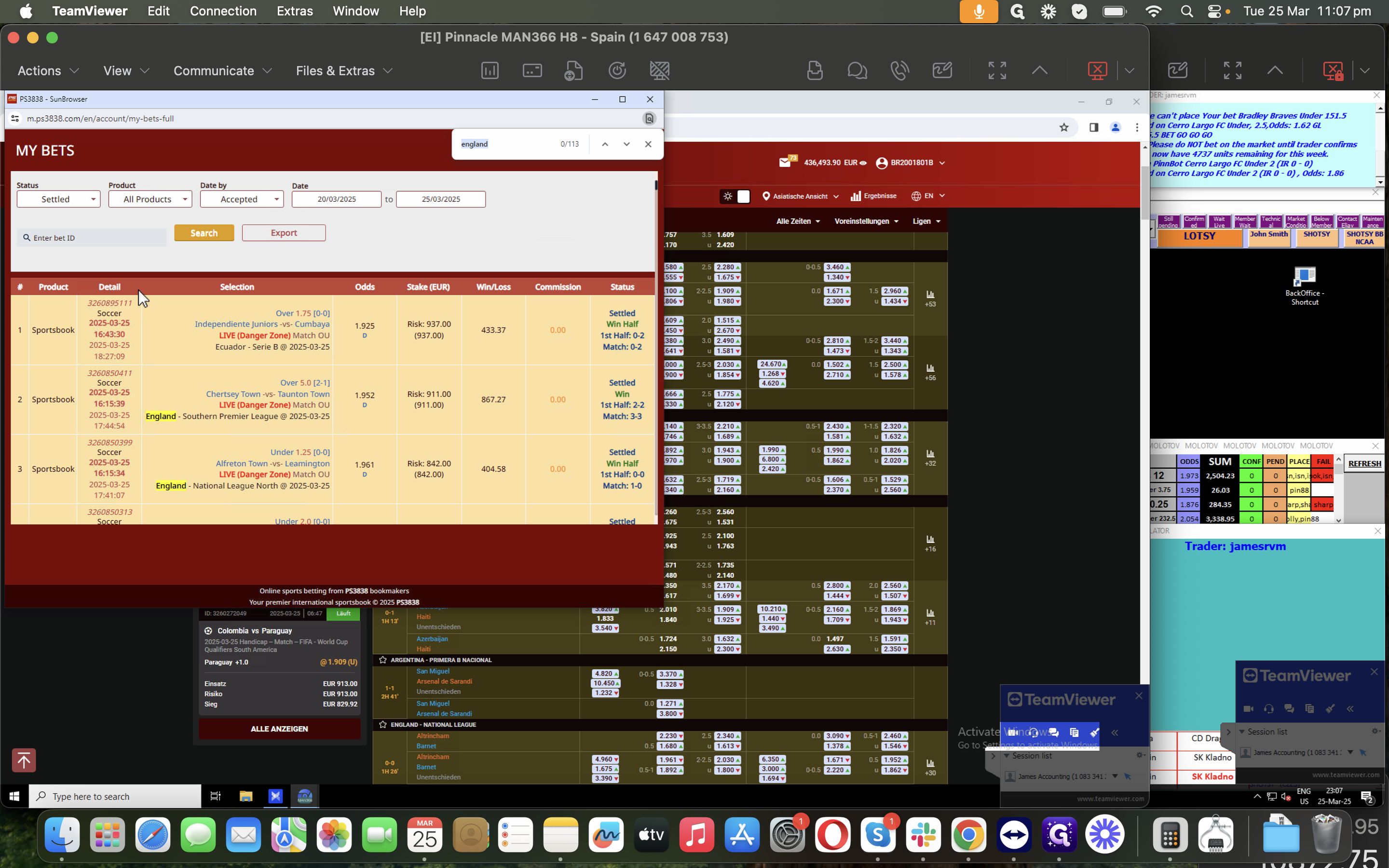Click the end date field 25/03/2025
This screenshot has width=1389, height=868.
(441, 199)
